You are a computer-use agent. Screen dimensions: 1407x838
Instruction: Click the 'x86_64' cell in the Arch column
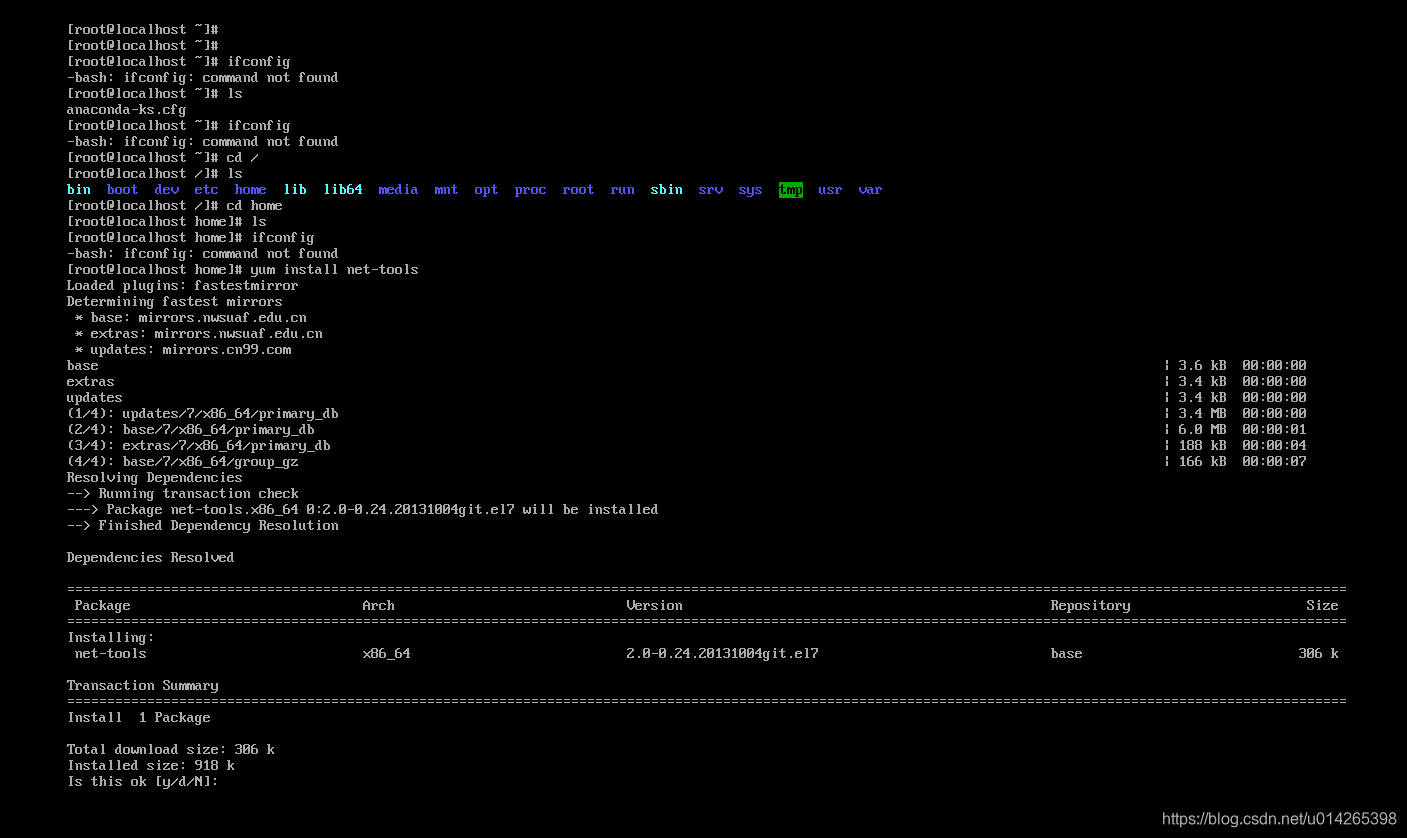click(387, 654)
